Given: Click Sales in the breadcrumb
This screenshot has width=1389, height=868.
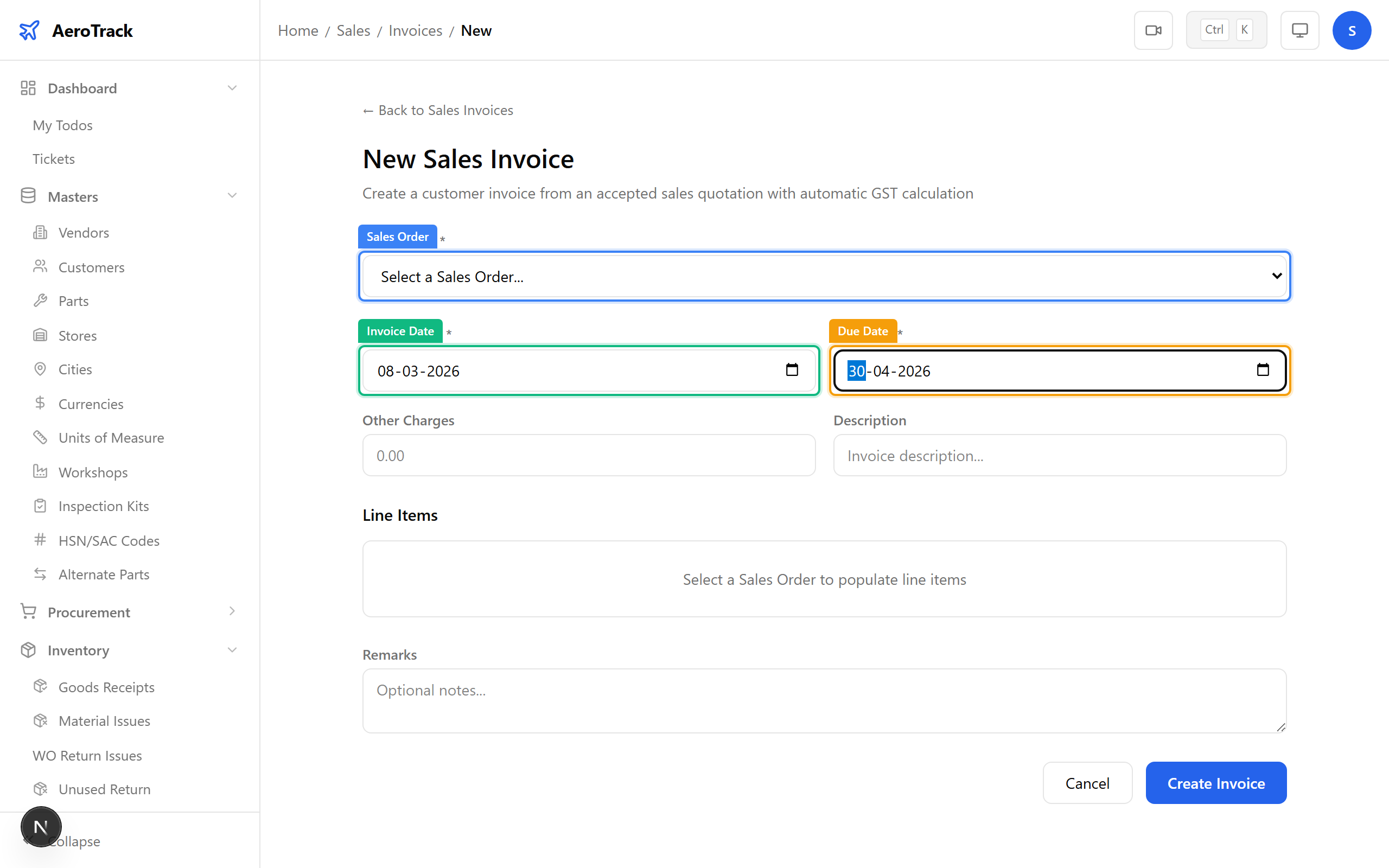Looking at the screenshot, I should 353,30.
